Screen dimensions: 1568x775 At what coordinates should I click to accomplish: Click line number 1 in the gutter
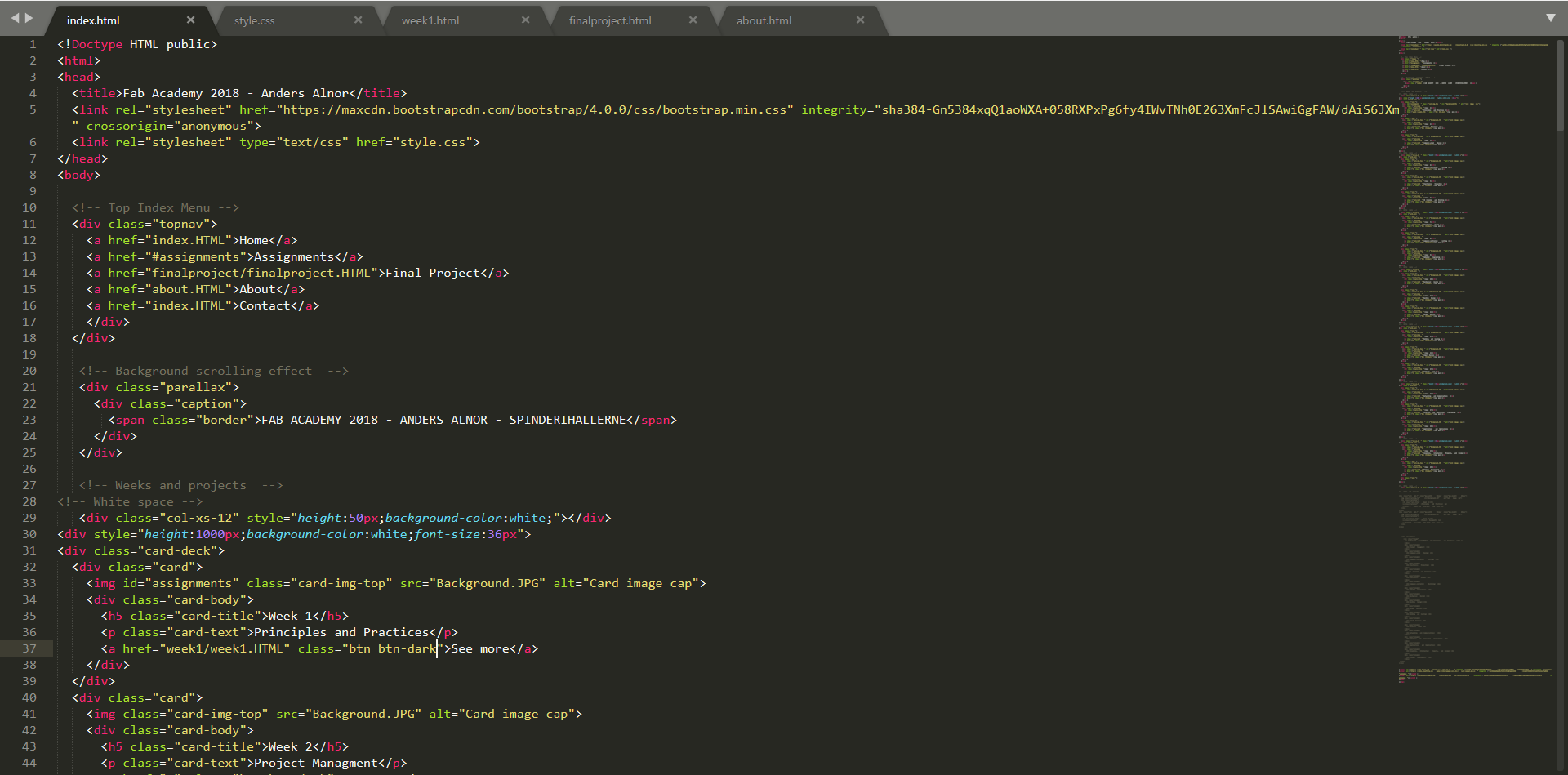(33, 44)
